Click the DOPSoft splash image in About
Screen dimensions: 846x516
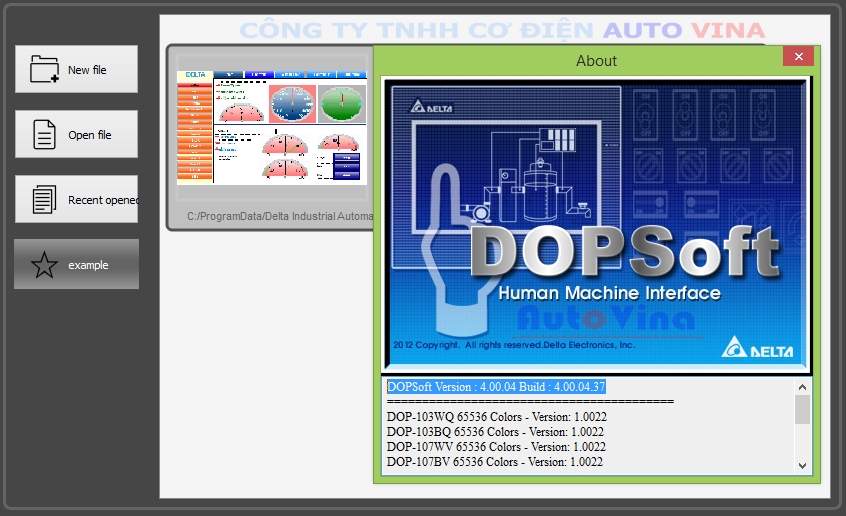pos(596,225)
